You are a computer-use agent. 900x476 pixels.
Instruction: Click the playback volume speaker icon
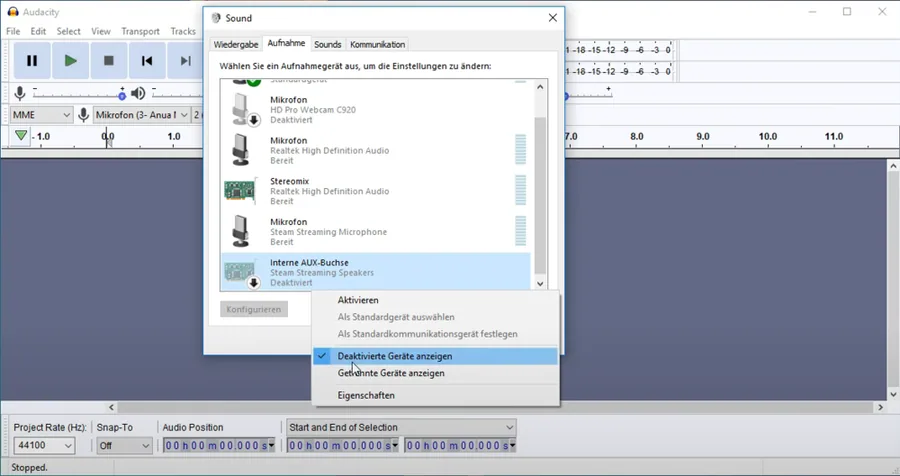138,94
